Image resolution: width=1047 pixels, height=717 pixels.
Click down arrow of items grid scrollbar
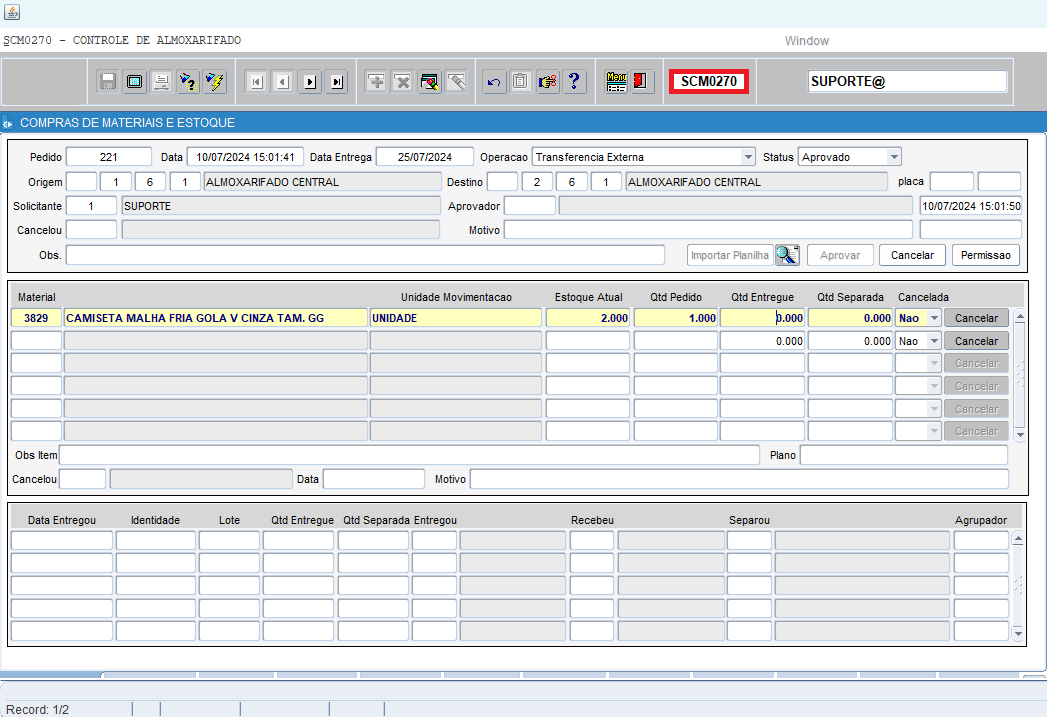click(1020, 435)
